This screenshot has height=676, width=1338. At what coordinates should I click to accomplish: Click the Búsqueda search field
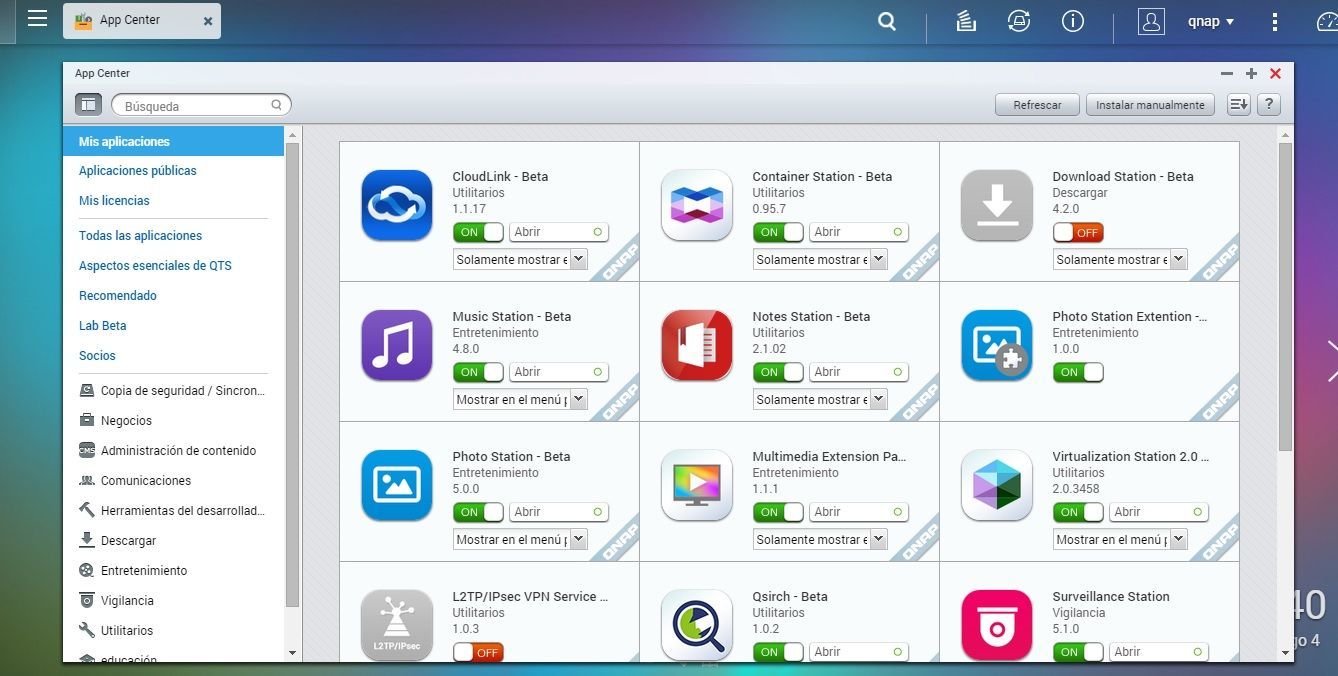click(195, 105)
